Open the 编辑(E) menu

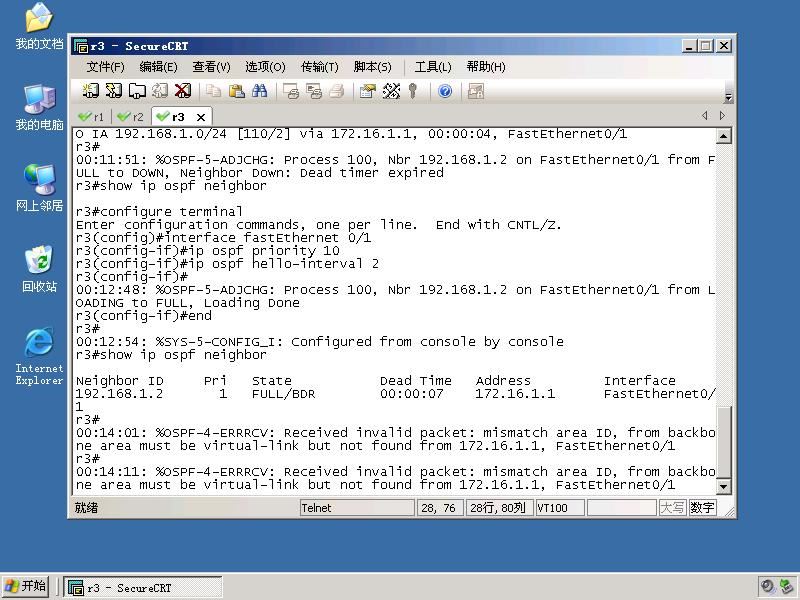click(158, 67)
